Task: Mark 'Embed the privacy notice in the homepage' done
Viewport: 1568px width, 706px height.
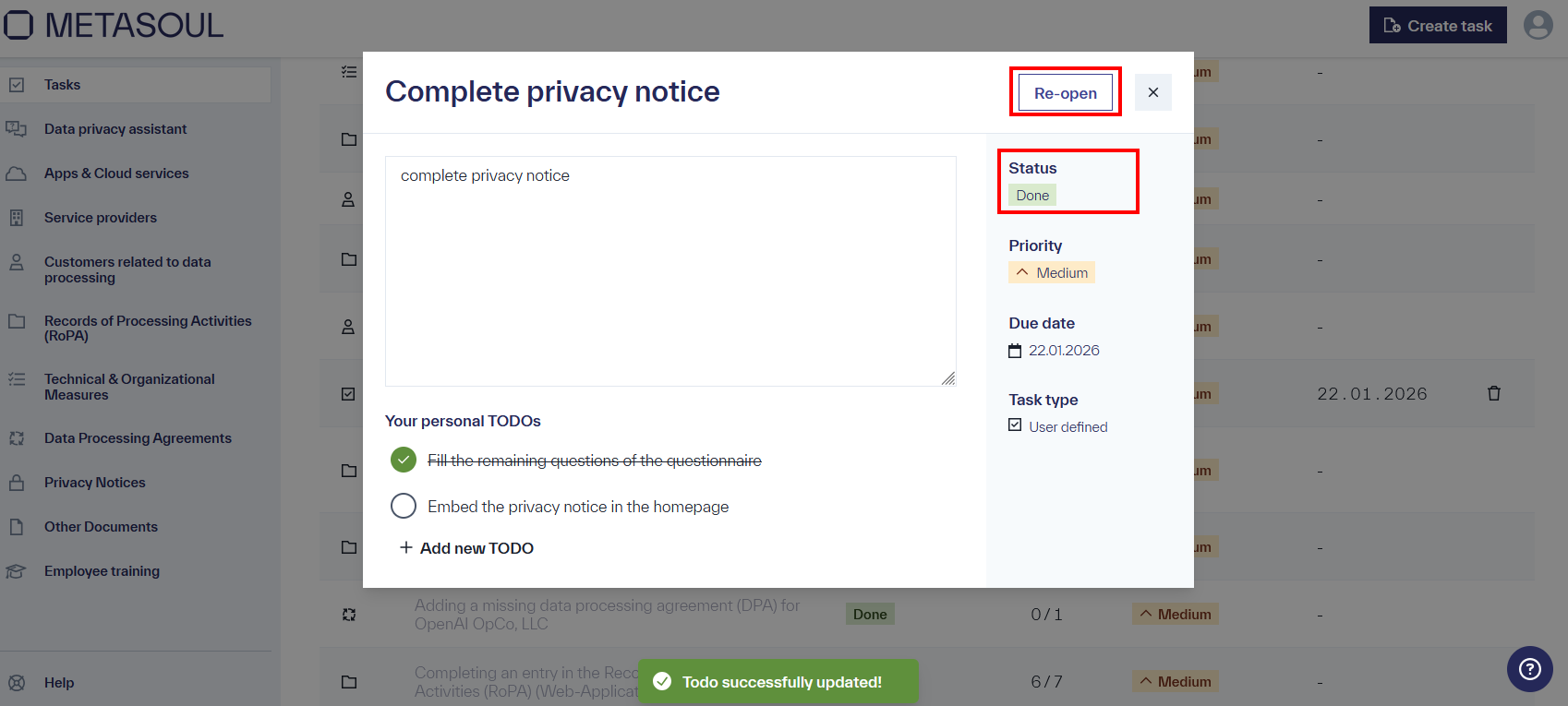Action: 404,506
